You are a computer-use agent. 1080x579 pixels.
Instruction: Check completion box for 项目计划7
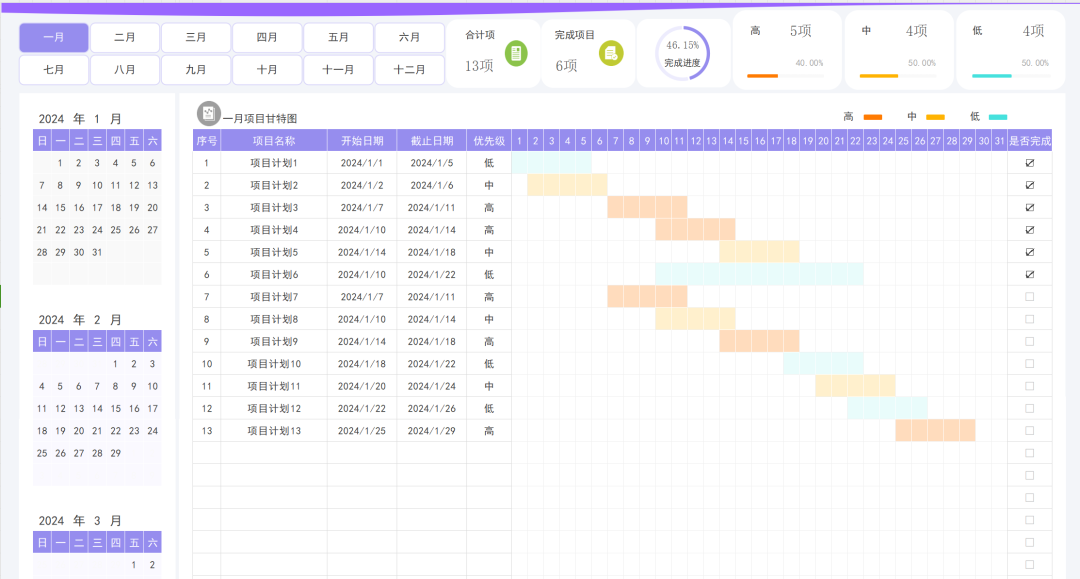tap(1030, 297)
